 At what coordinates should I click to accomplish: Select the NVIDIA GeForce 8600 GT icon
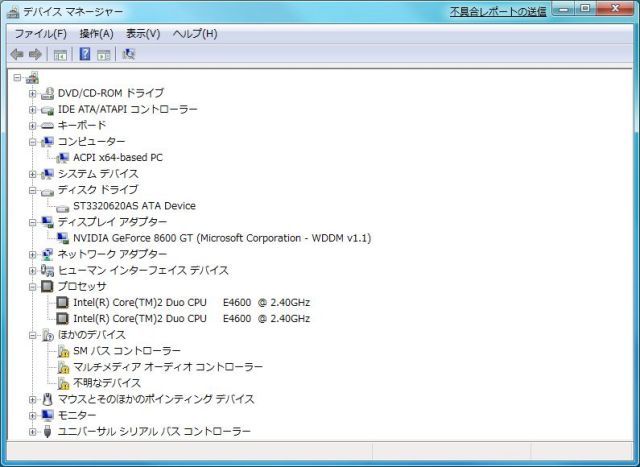point(63,238)
